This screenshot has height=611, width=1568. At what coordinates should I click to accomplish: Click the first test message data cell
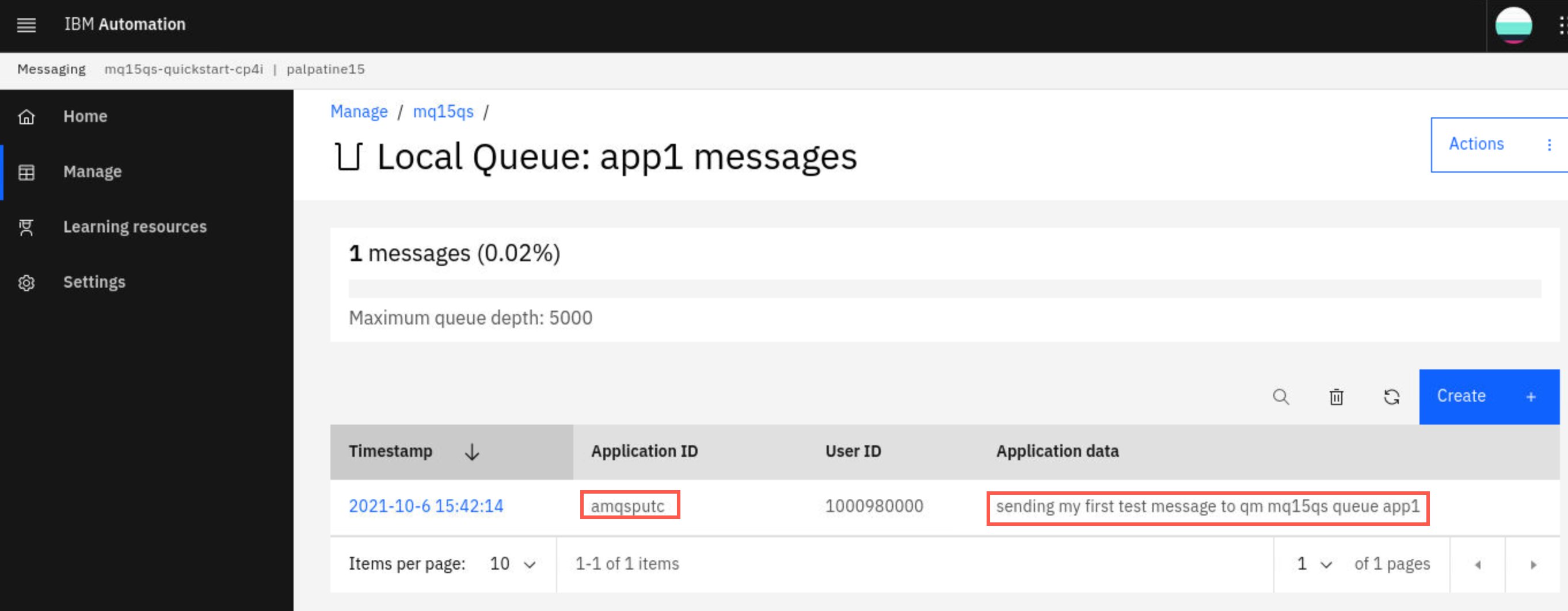click(x=1208, y=507)
